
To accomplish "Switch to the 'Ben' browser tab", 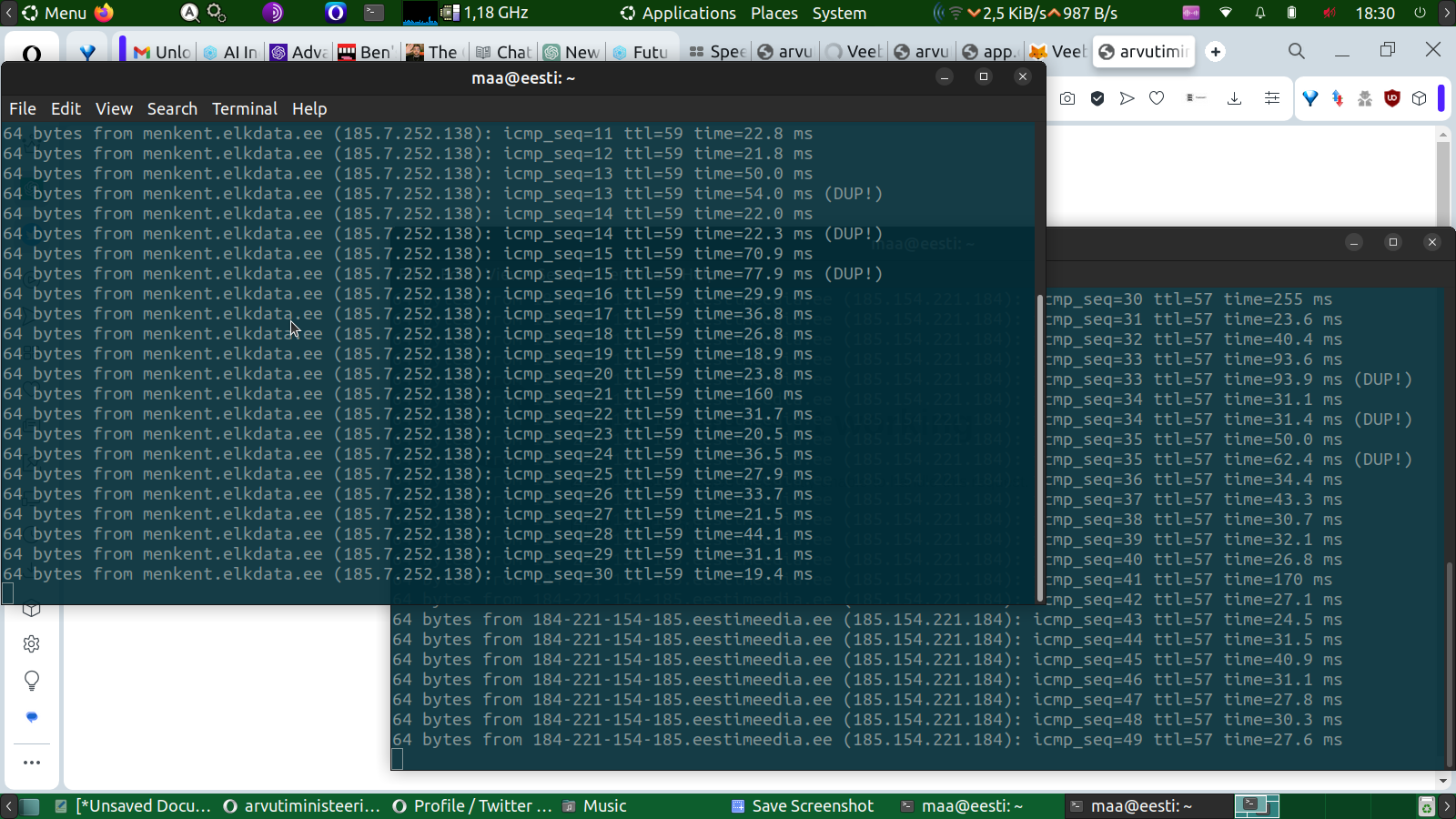I will 364,52.
